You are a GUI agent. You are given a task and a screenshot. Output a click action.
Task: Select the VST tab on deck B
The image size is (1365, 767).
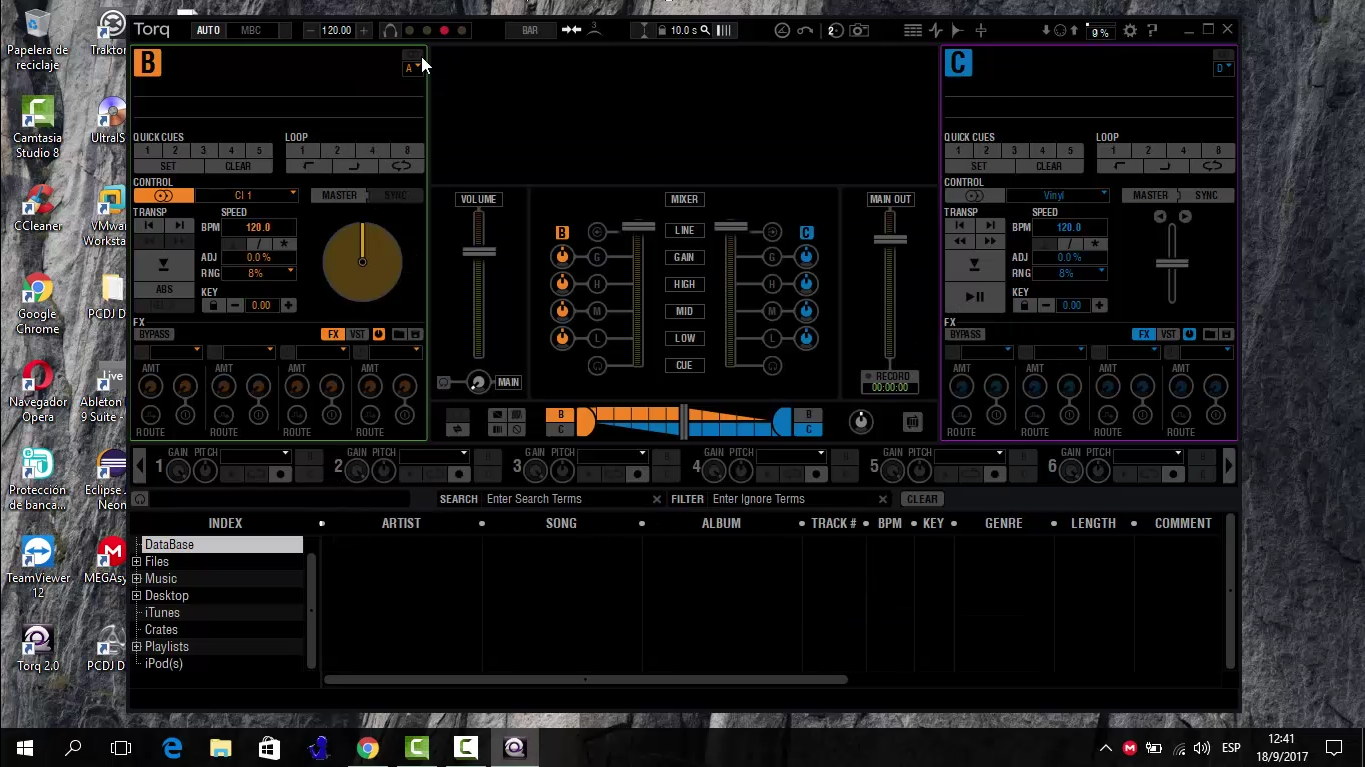point(357,334)
